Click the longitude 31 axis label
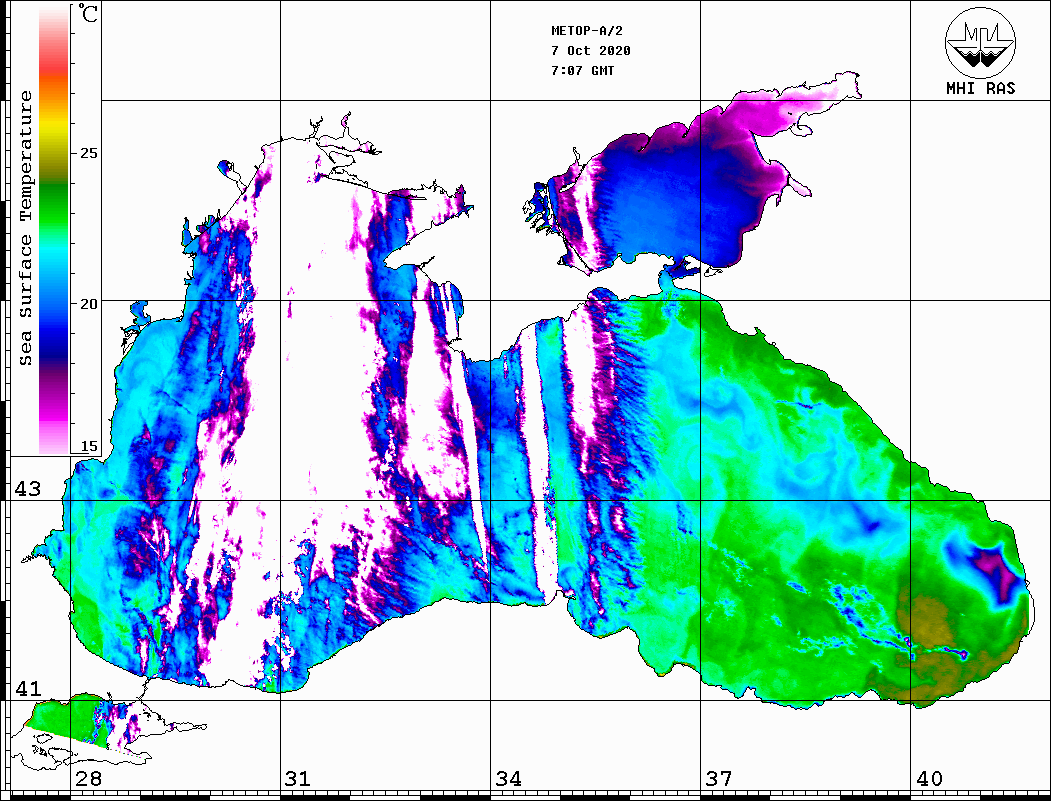This screenshot has width=1051, height=801. [x=296, y=779]
